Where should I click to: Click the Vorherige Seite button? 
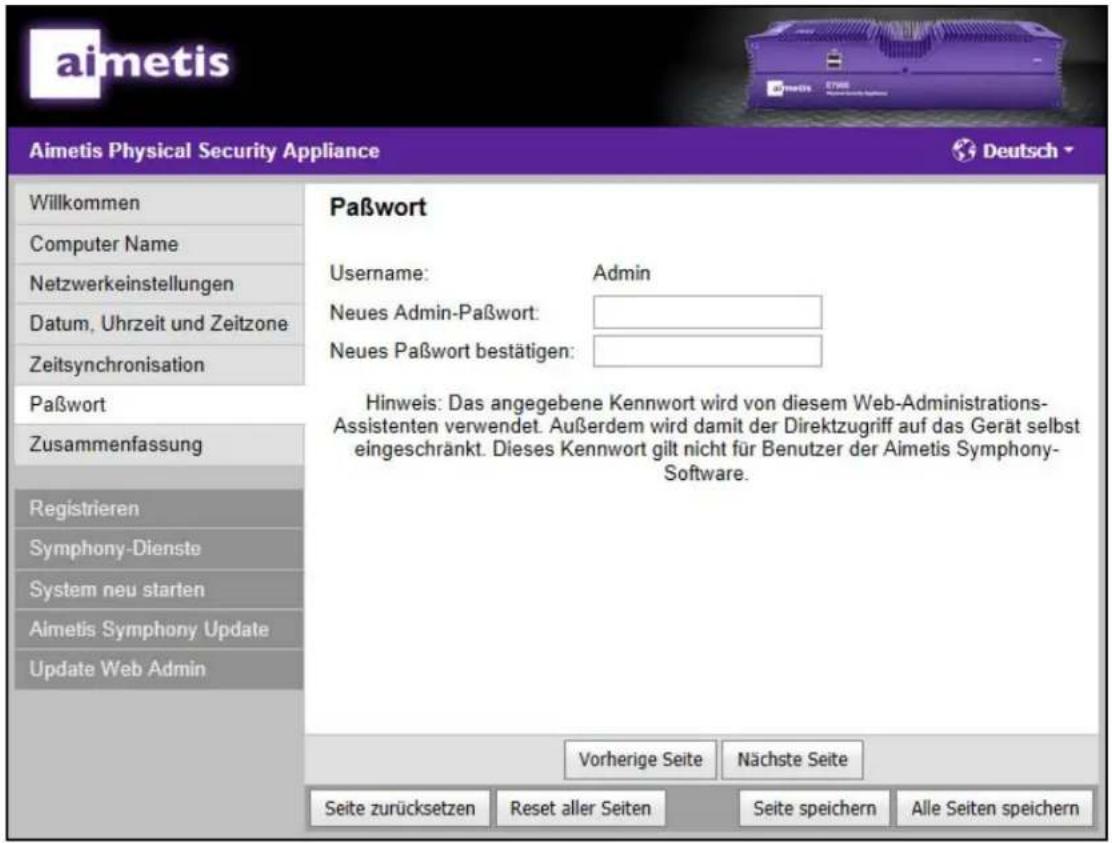tap(640, 759)
